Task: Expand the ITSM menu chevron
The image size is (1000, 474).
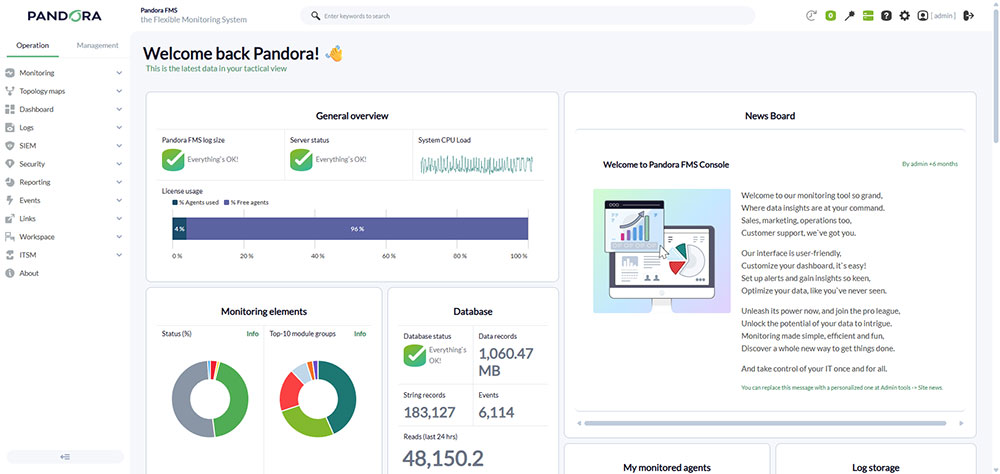Action: pyautogui.click(x=119, y=255)
